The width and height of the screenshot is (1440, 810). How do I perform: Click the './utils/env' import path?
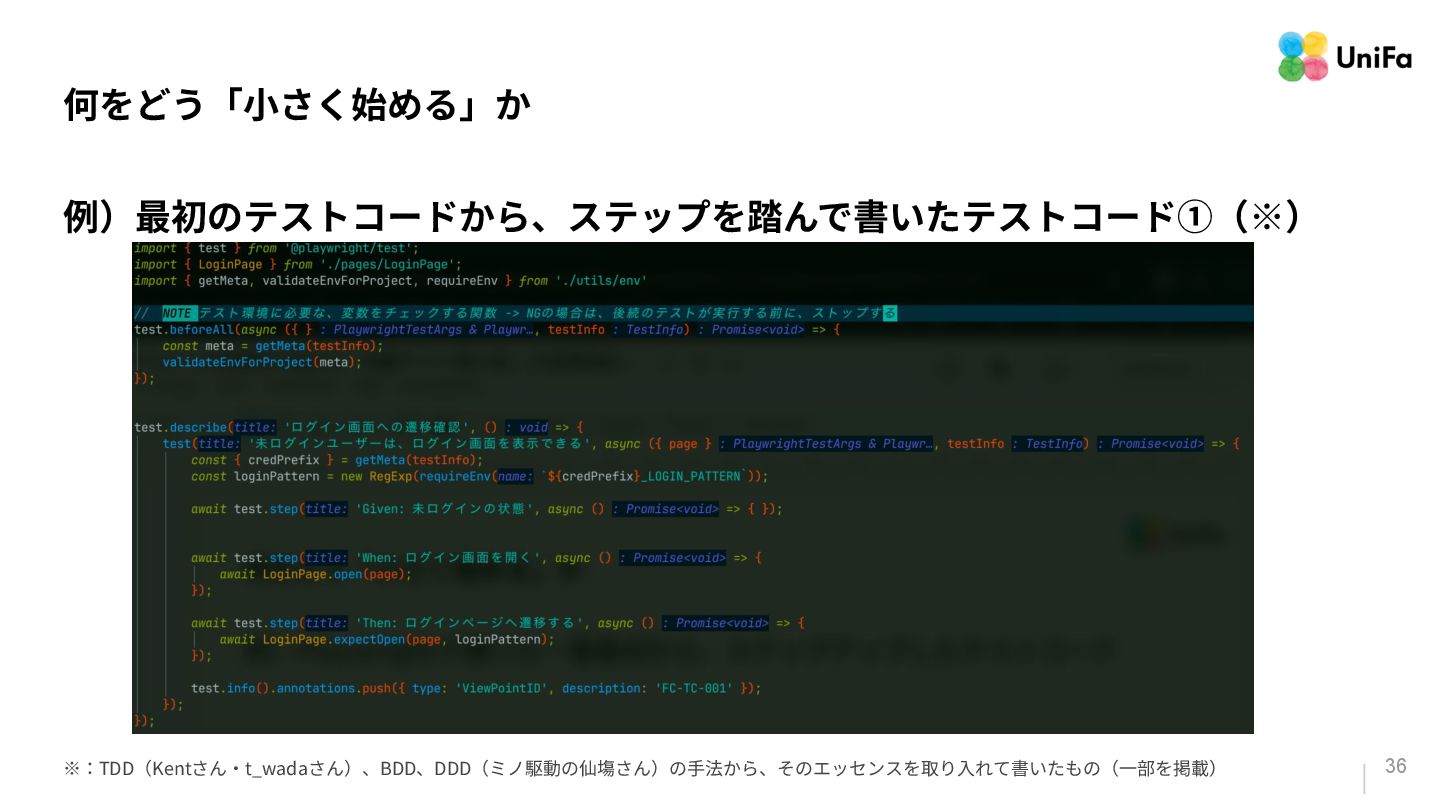pyautogui.click(x=601, y=281)
